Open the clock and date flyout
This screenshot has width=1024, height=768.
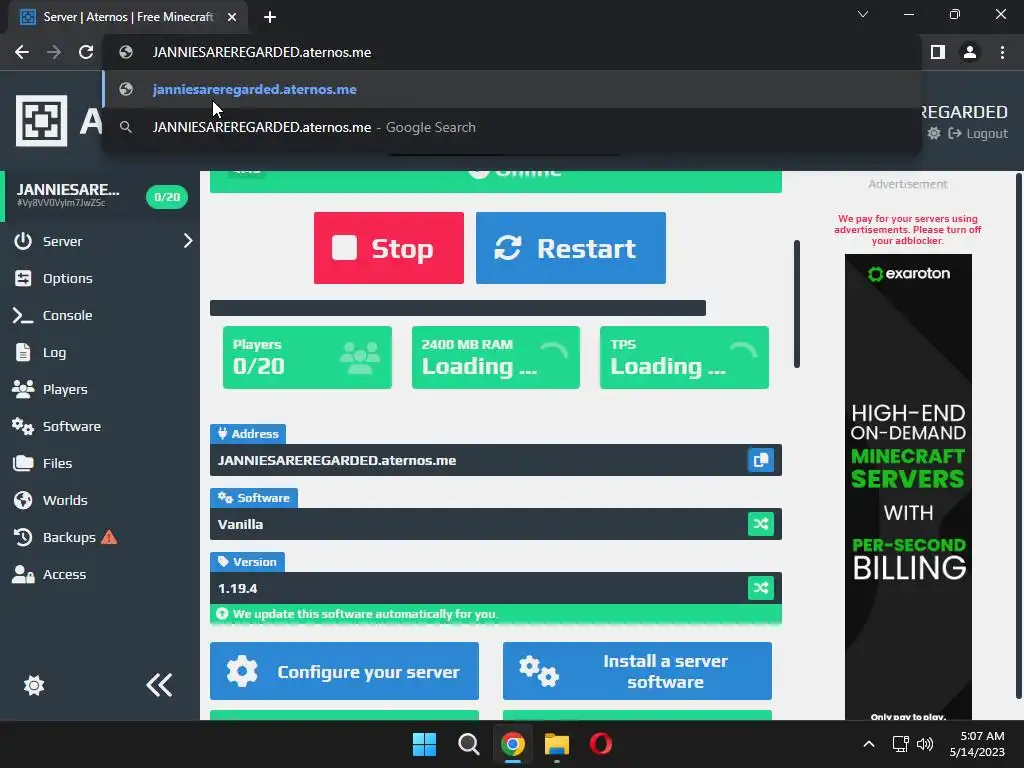coord(978,744)
